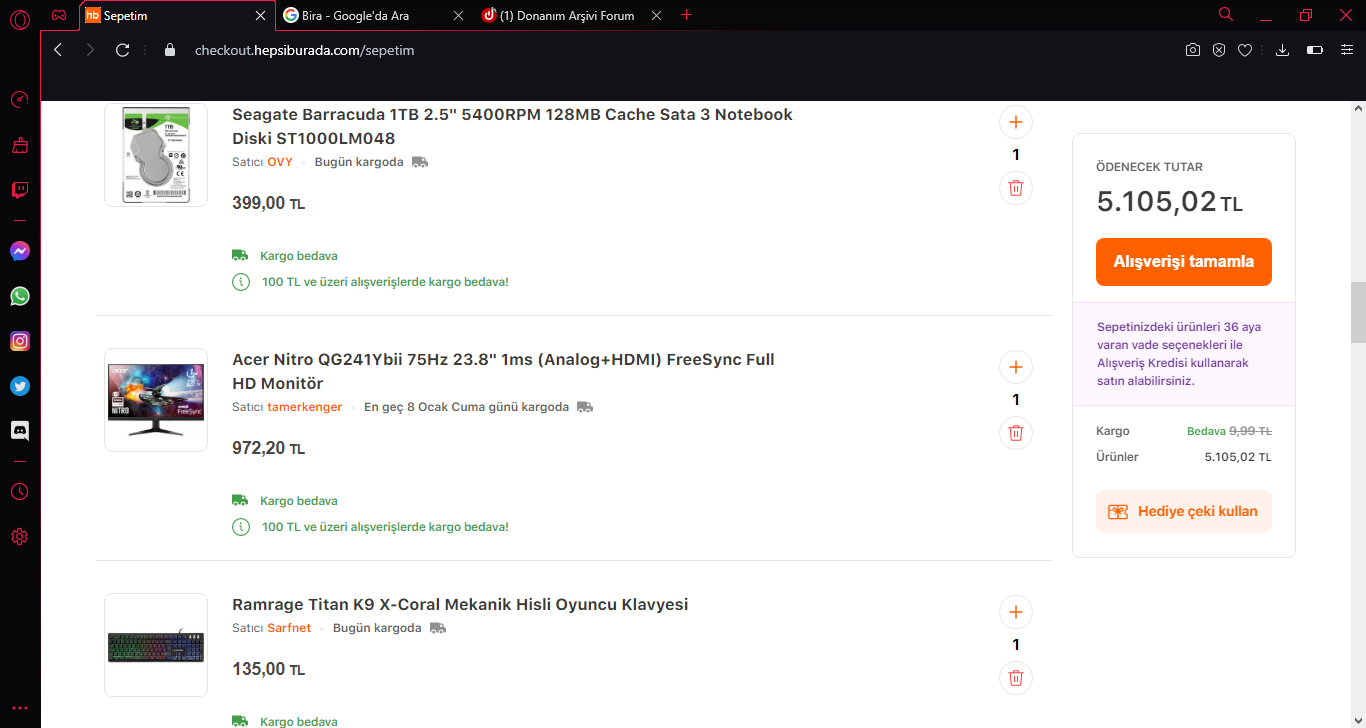
Task: Open the Seagate Barracuda product thumbnail
Action: (x=156, y=154)
